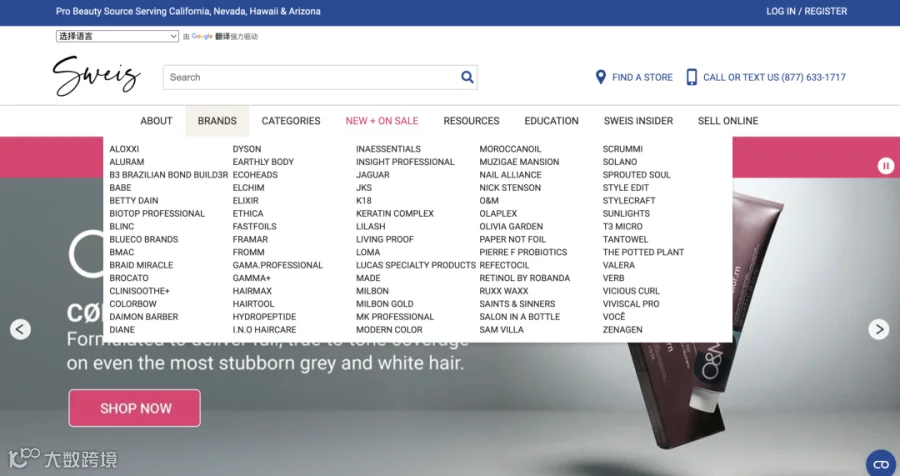
Task: Click CALL OR TEXT US phone link
Action: (774, 77)
